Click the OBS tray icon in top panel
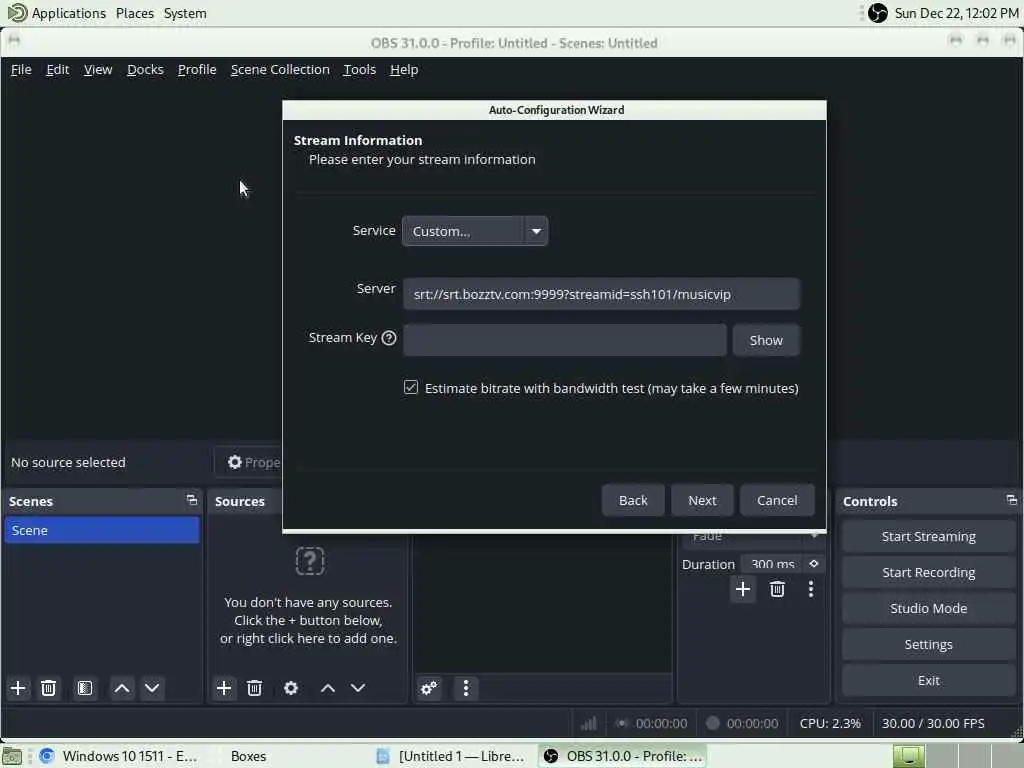1024x768 pixels. [878, 12]
